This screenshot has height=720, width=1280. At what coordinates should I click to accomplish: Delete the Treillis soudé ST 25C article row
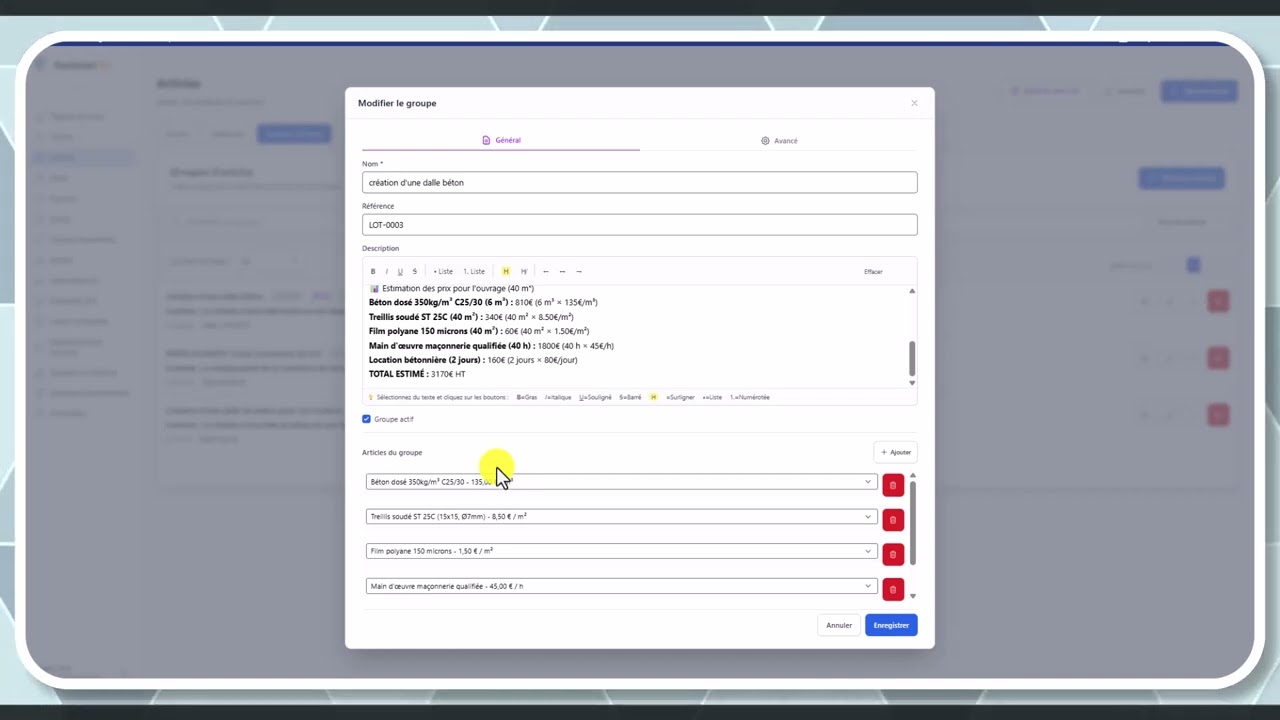coord(893,520)
